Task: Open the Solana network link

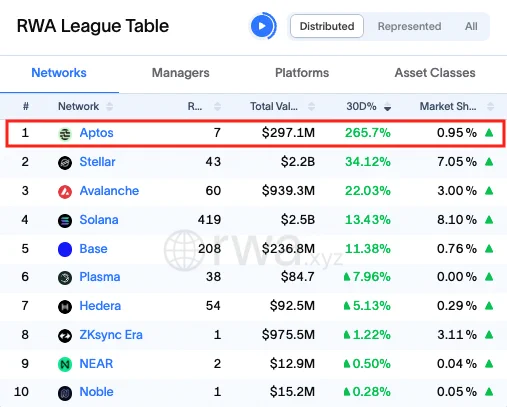Action: point(99,220)
